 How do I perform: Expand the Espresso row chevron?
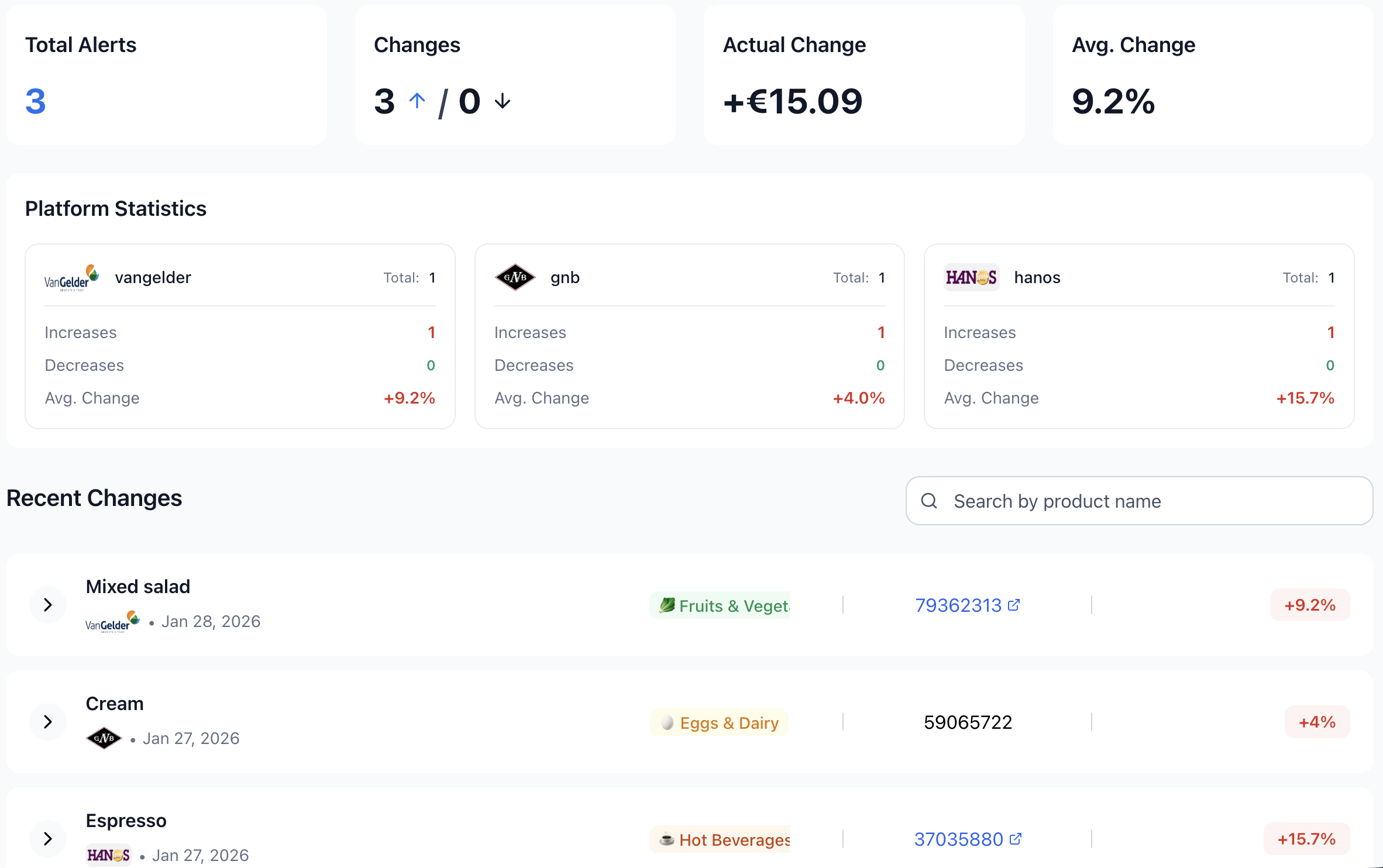click(x=48, y=839)
